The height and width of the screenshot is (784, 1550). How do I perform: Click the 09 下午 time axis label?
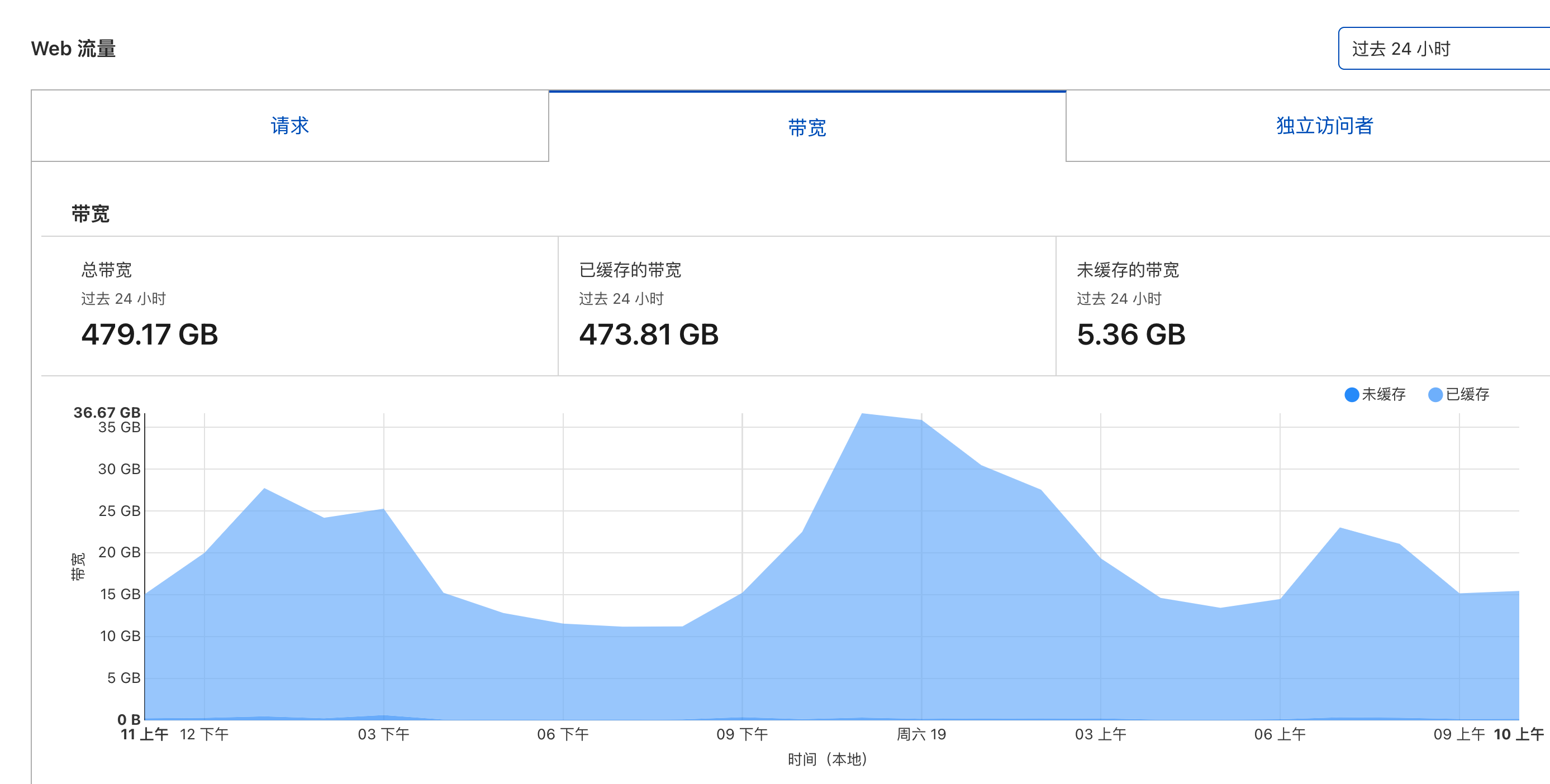pos(742,734)
